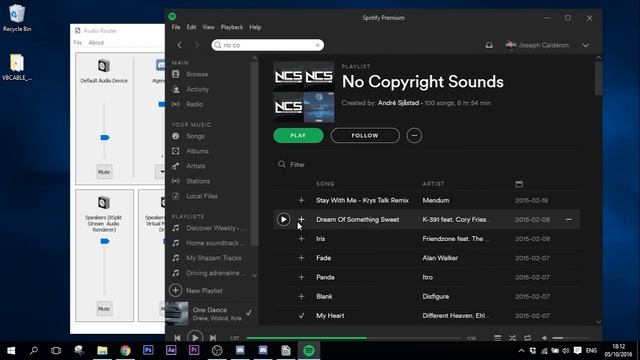Sort by the date added calendar icon
The image size is (640, 360).
[x=519, y=184]
